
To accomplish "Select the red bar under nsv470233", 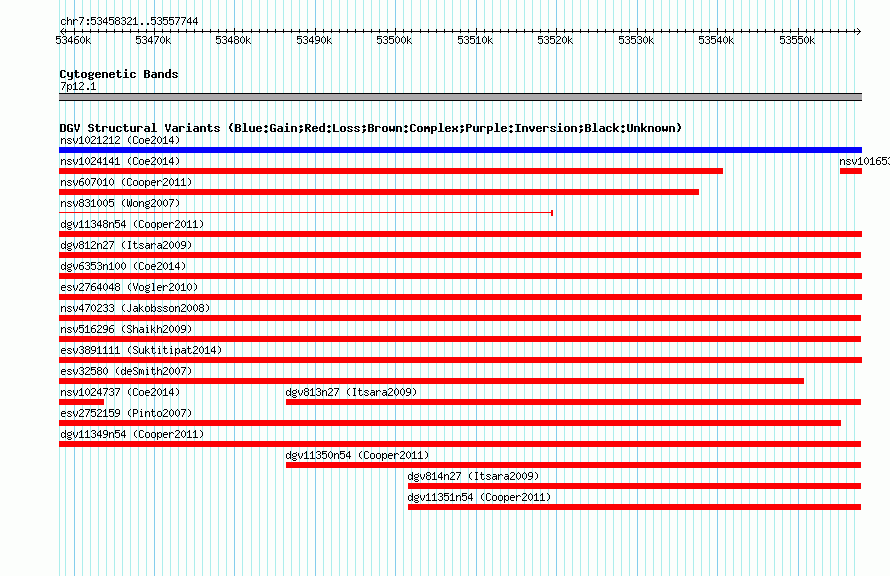I will point(460,318).
